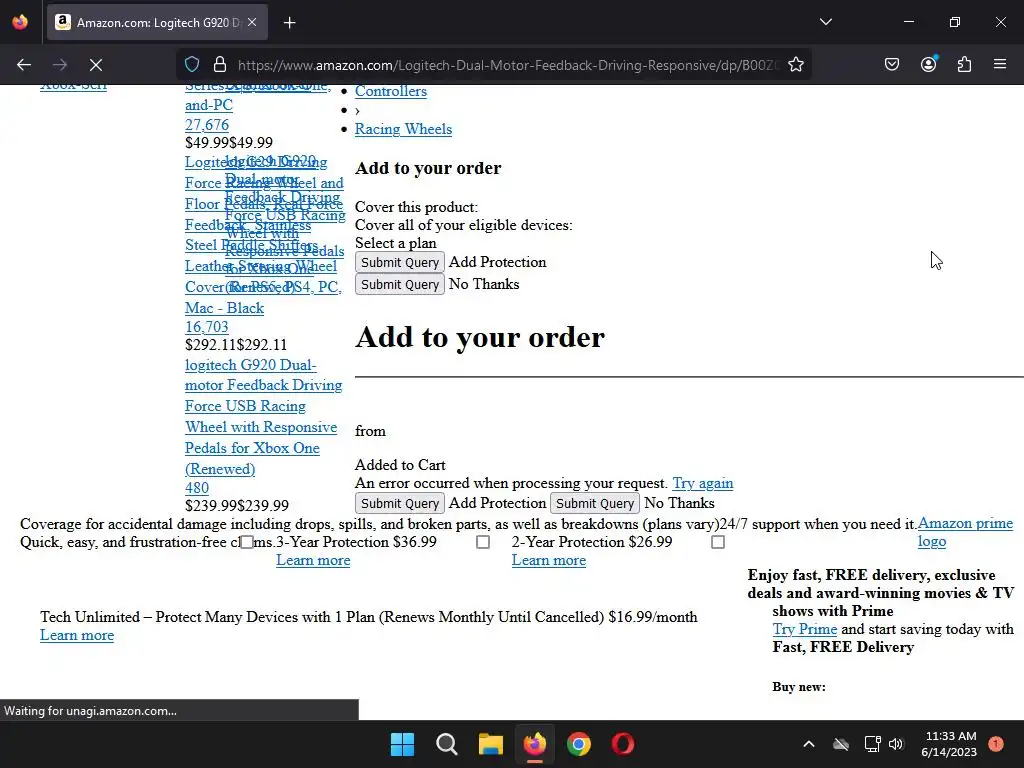Viewport: 1024px width, 768px height.
Task: Open taskbar Search magnifier
Action: (x=447, y=744)
